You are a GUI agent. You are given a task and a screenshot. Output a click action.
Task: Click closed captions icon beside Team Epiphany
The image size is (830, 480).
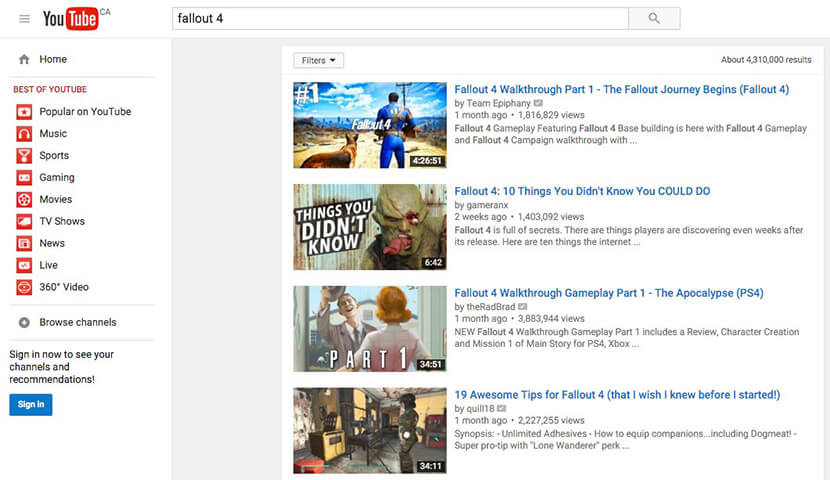click(538, 103)
